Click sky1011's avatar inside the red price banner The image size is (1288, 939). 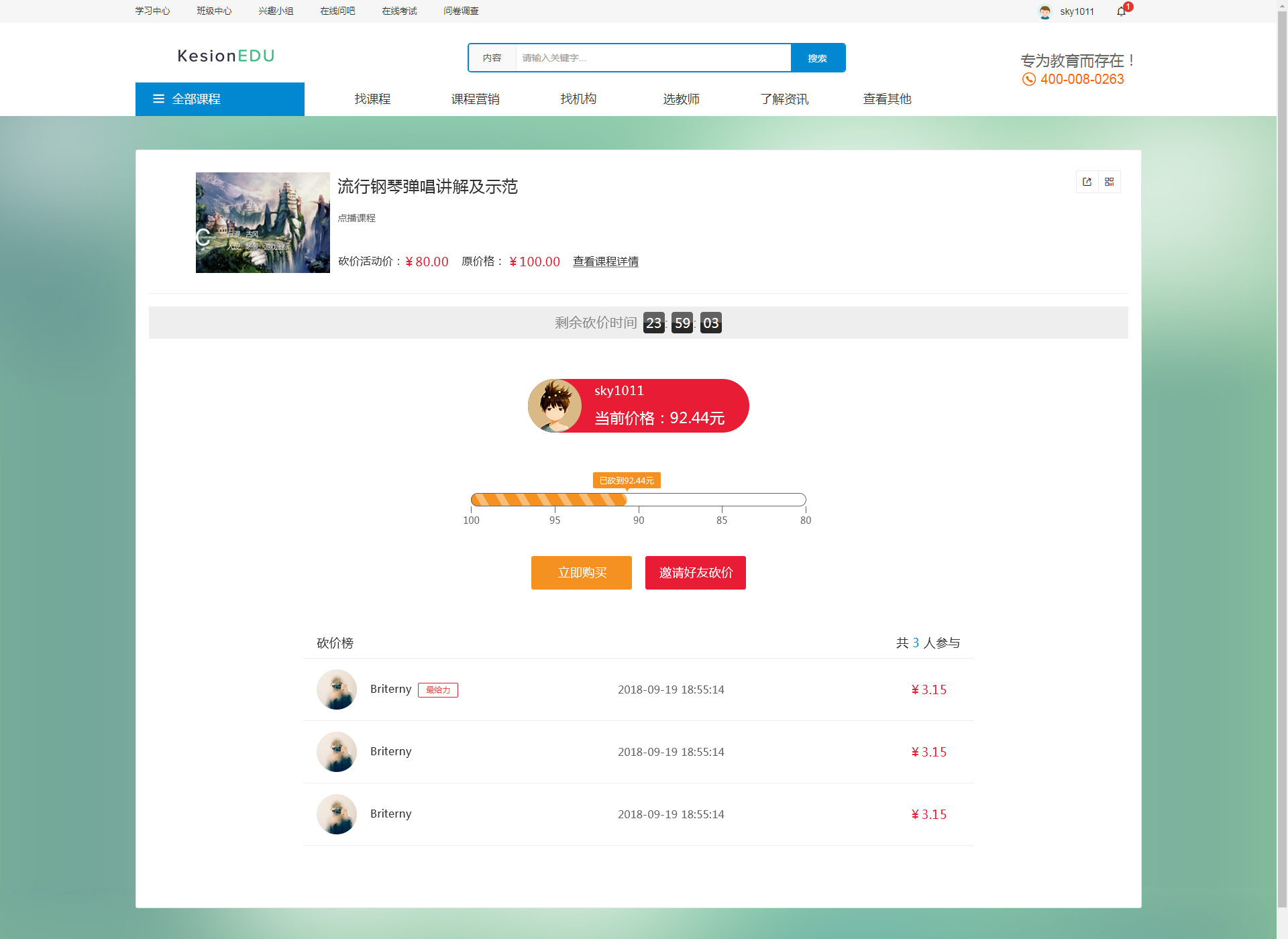555,405
